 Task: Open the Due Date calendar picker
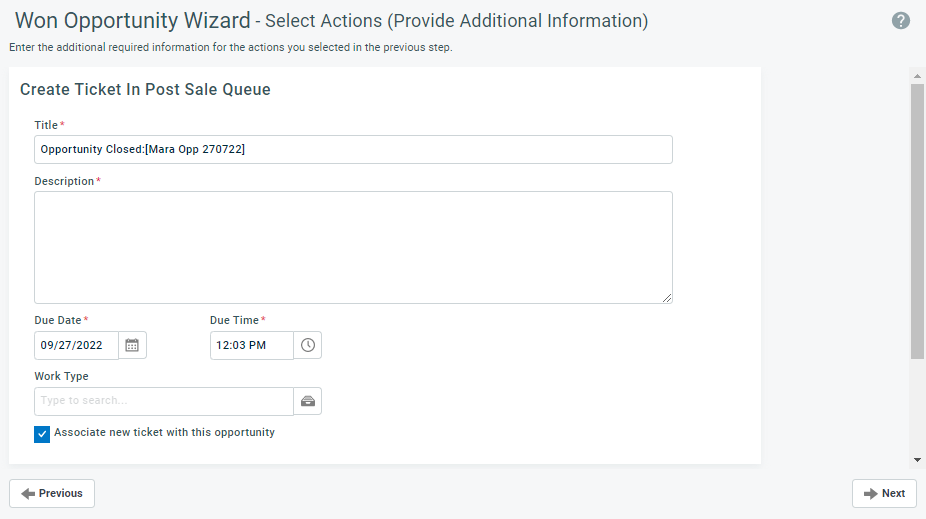point(132,345)
